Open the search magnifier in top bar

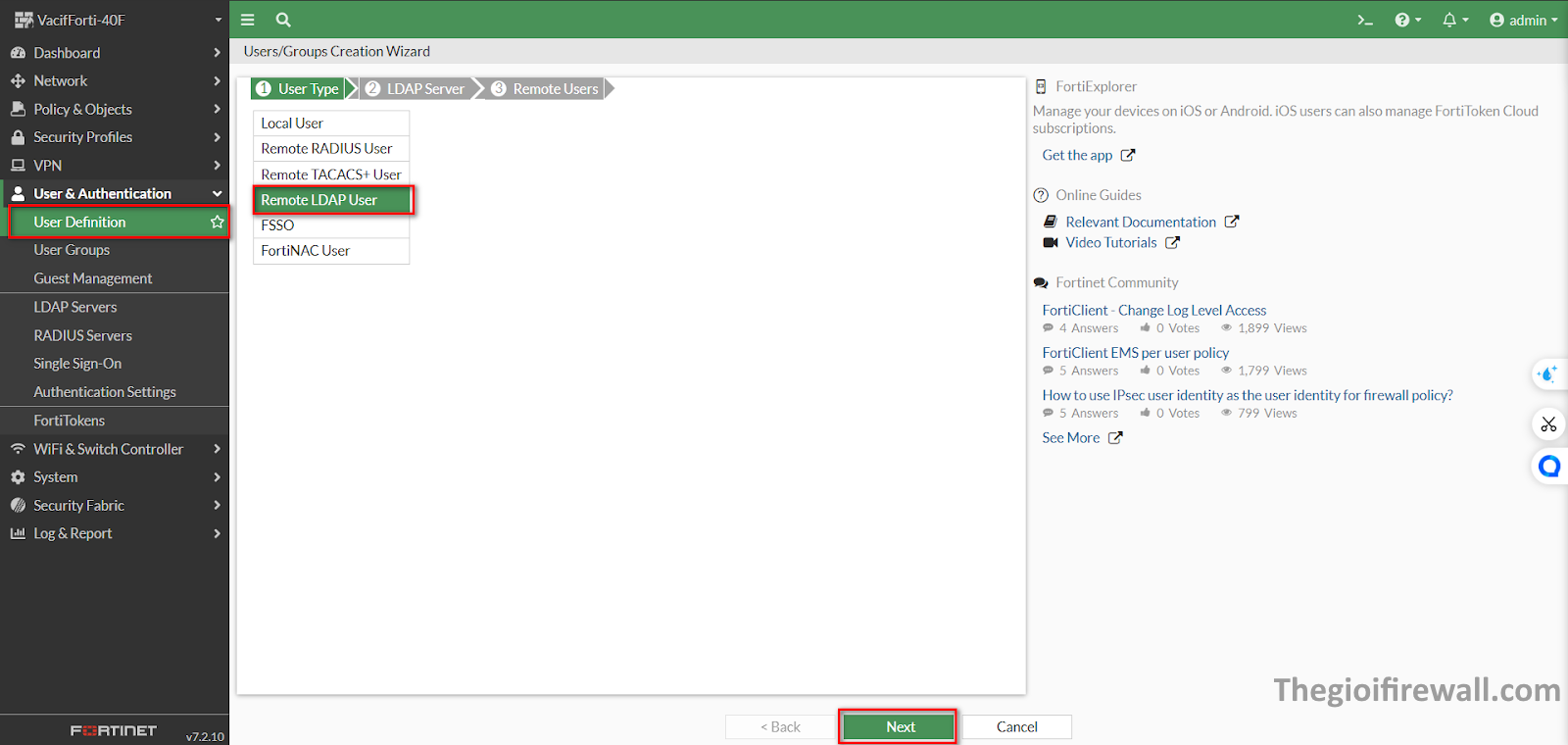(283, 20)
